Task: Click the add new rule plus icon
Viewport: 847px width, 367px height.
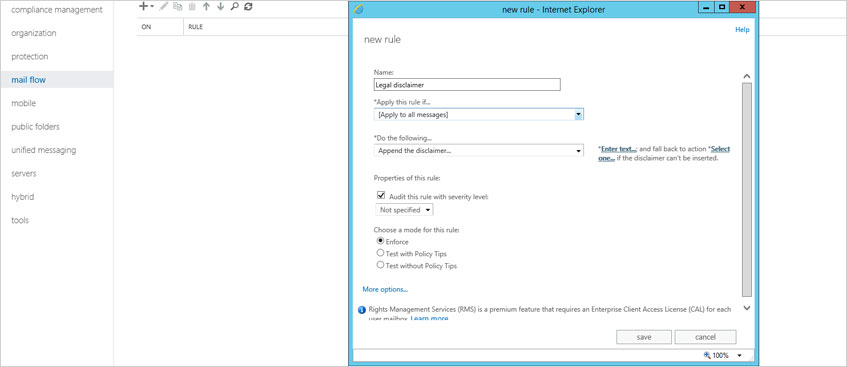Action: (x=144, y=6)
